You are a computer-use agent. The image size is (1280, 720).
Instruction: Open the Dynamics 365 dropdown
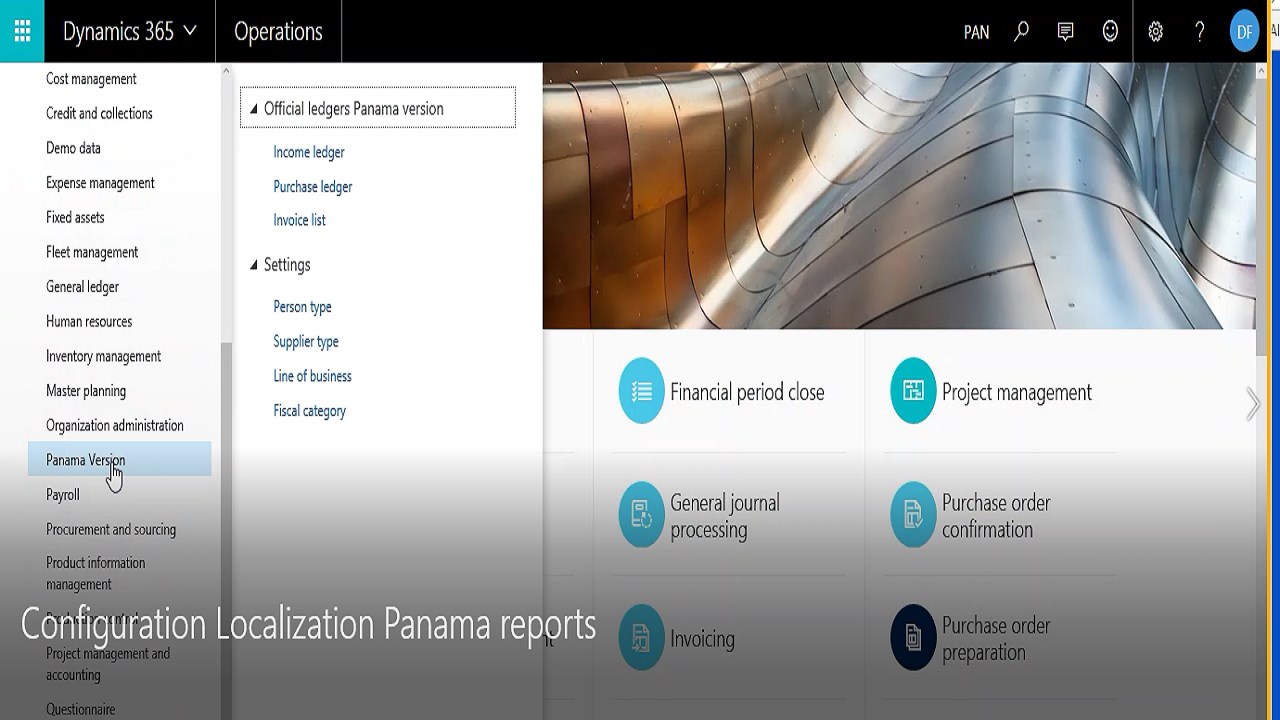pyautogui.click(x=129, y=31)
